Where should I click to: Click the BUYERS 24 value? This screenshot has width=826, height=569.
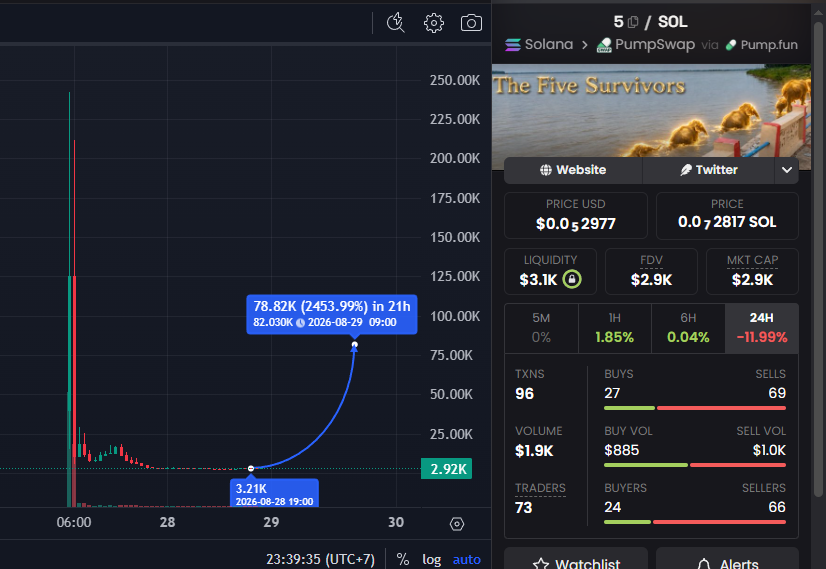tap(613, 507)
